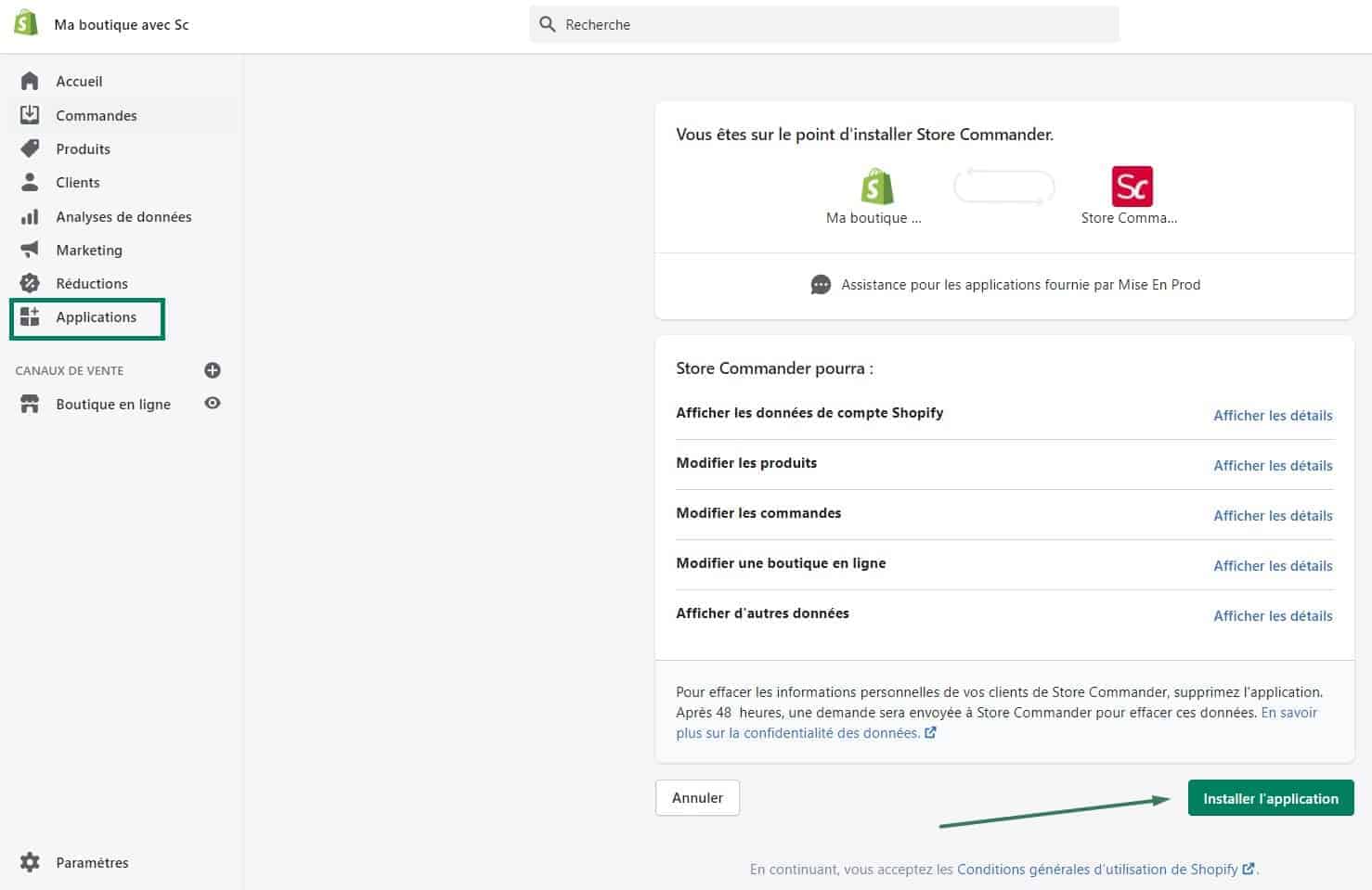Click the Marketing megaphone icon
The width and height of the screenshot is (1372, 890).
pos(30,250)
